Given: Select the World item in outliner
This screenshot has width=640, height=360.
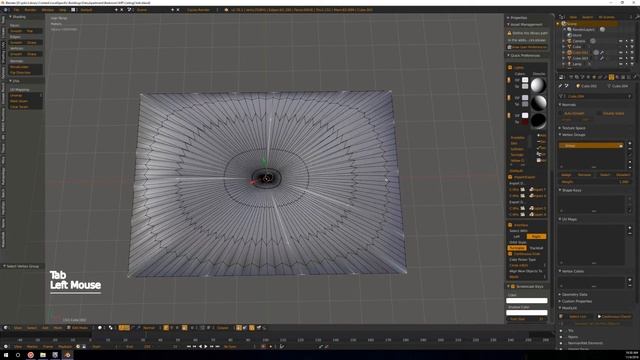Looking at the screenshot, I should (x=577, y=35).
